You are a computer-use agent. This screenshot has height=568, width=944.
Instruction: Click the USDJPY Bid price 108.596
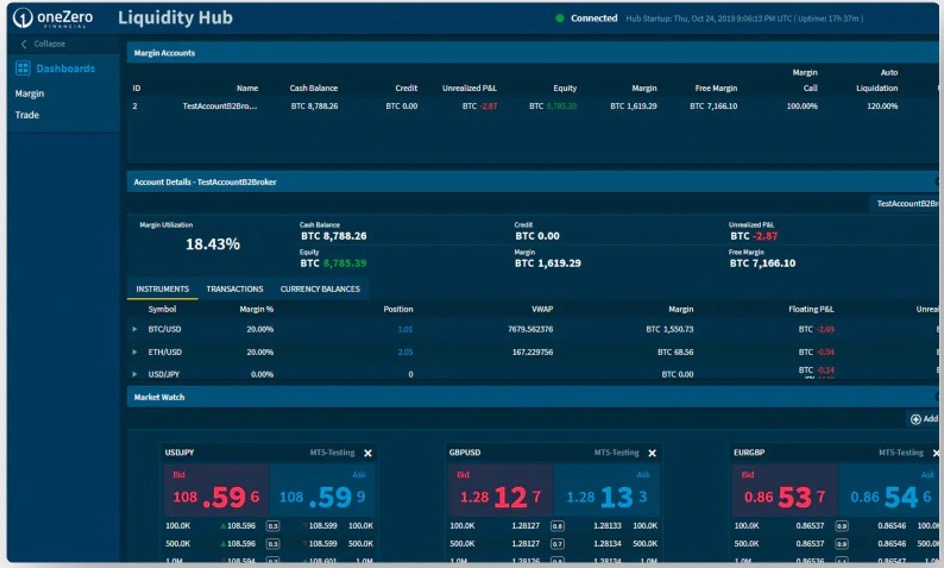click(x=216, y=490)
